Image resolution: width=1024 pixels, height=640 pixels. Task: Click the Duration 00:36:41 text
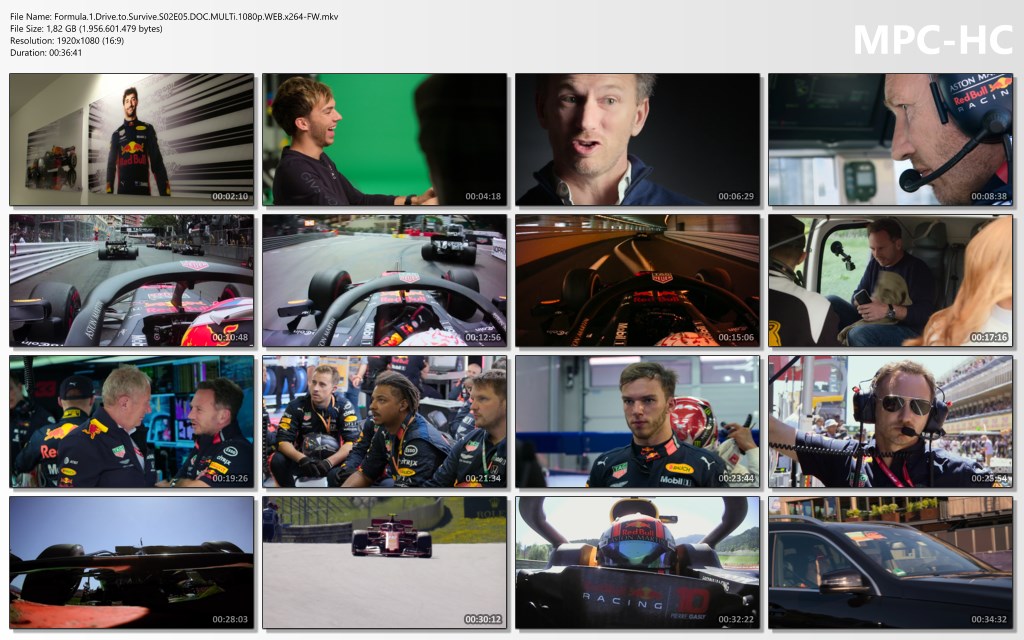[x=46, y=52]
